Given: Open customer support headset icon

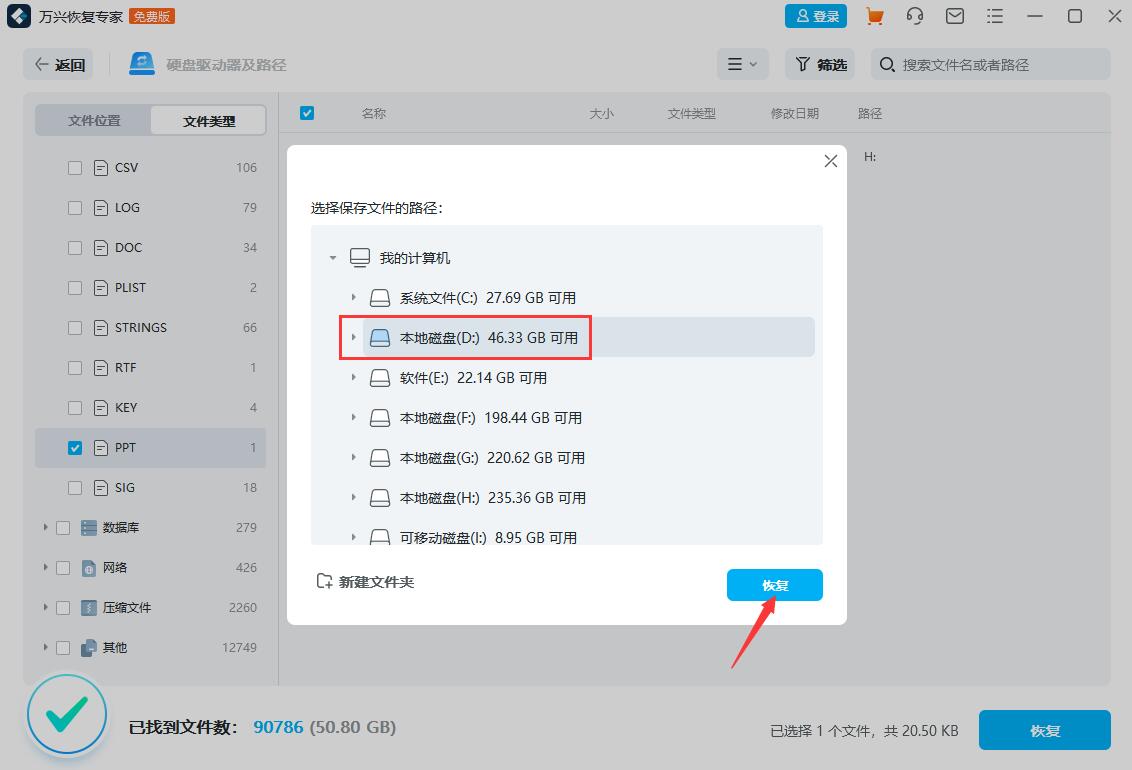Looking at the screenshot, I should pyautogui.click(x=914, y=16).
